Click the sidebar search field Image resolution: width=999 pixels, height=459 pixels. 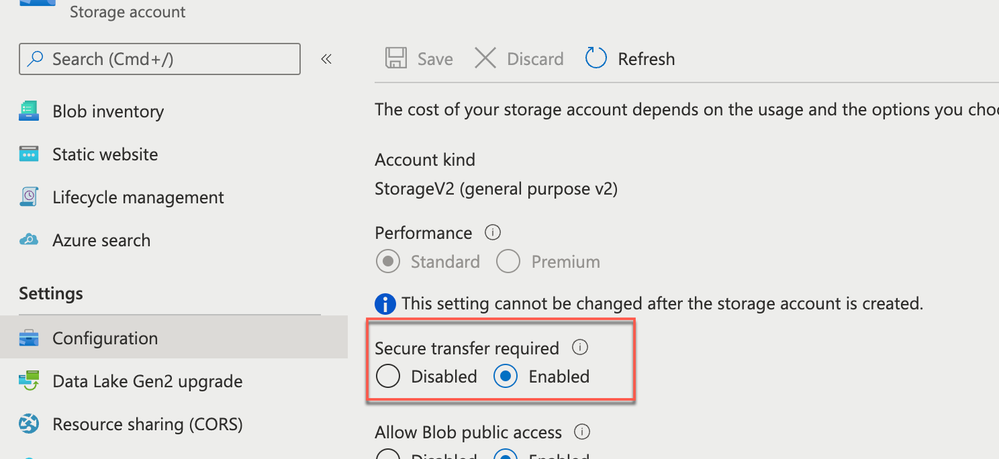click(160, 60)
